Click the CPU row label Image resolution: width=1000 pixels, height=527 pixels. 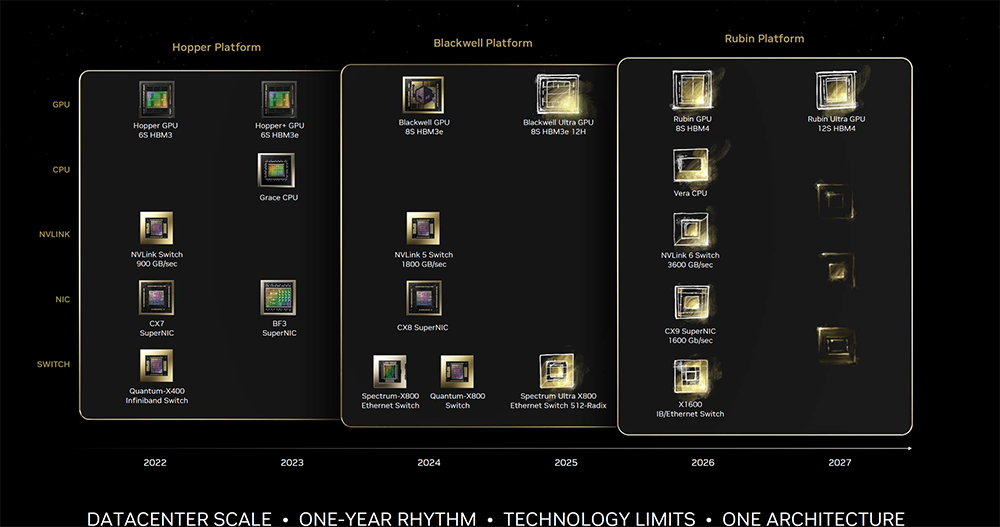(x=61, y=170)
